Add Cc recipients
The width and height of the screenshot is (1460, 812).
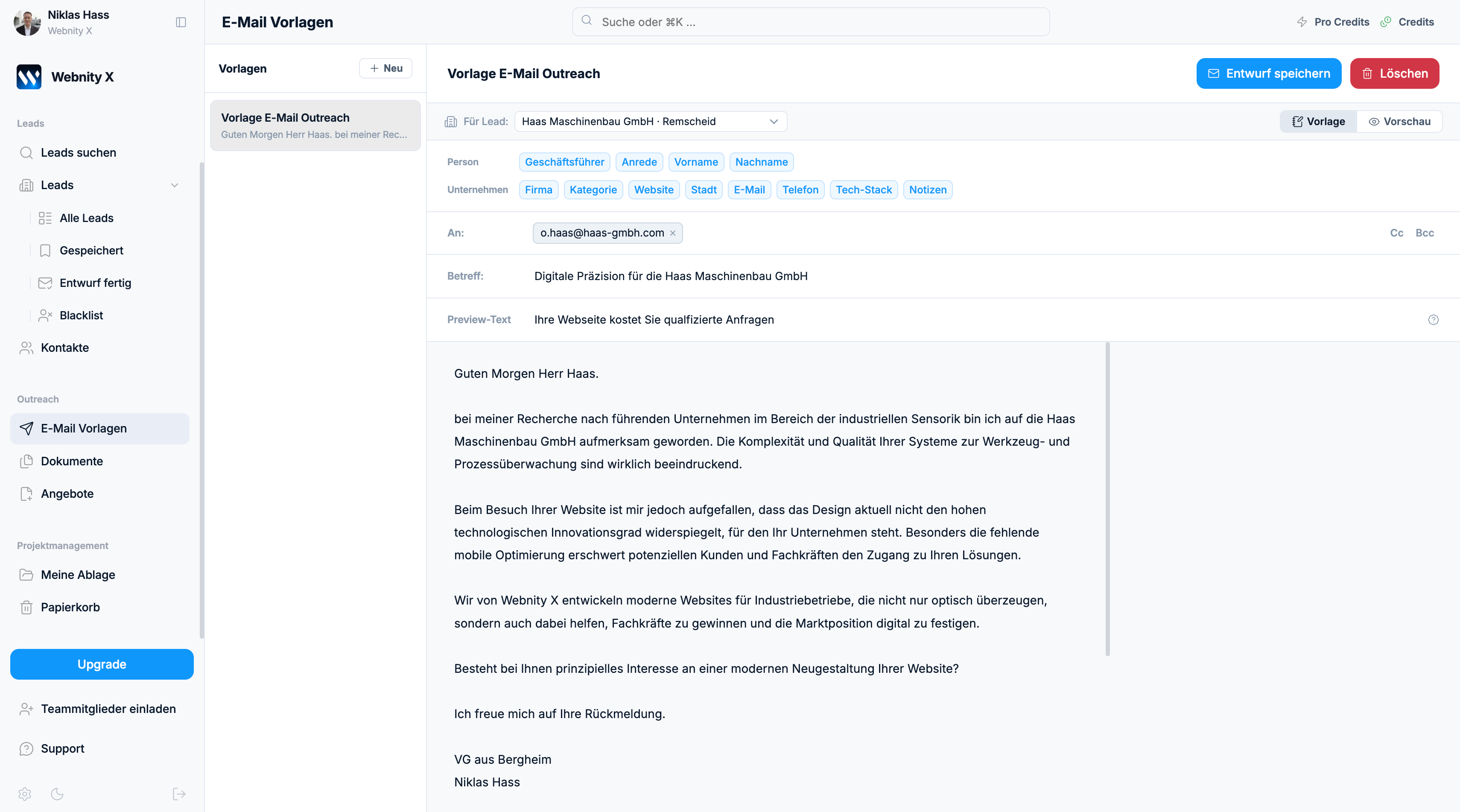pyautogui.click(x=1396, y=233)
